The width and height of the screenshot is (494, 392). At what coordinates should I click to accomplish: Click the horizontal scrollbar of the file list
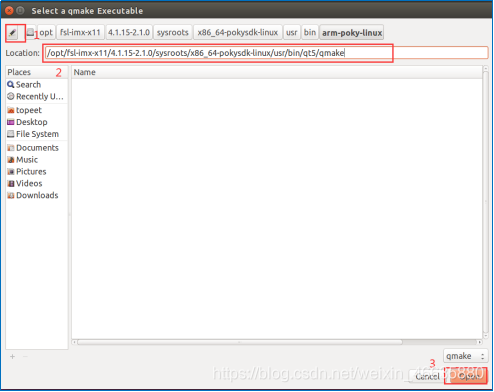click(x=240, y=342)
